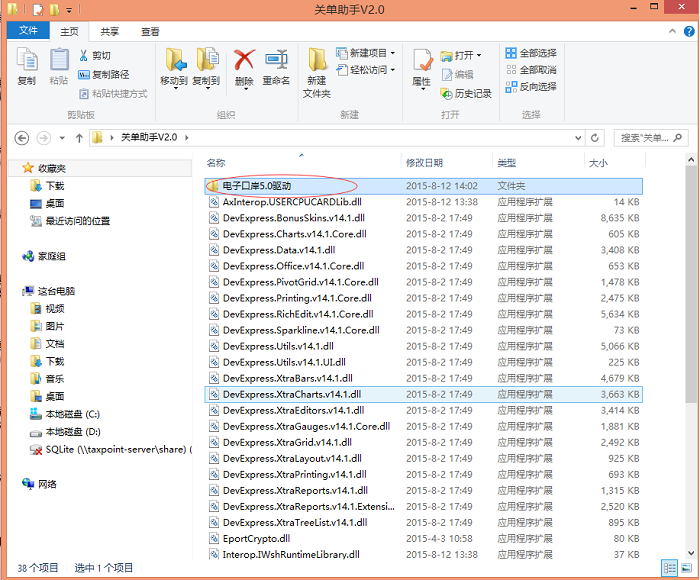Switch to details view icon in status bar
Image resolution: width=700 pixels, height=580 pixels.
[x=670, y=568]
